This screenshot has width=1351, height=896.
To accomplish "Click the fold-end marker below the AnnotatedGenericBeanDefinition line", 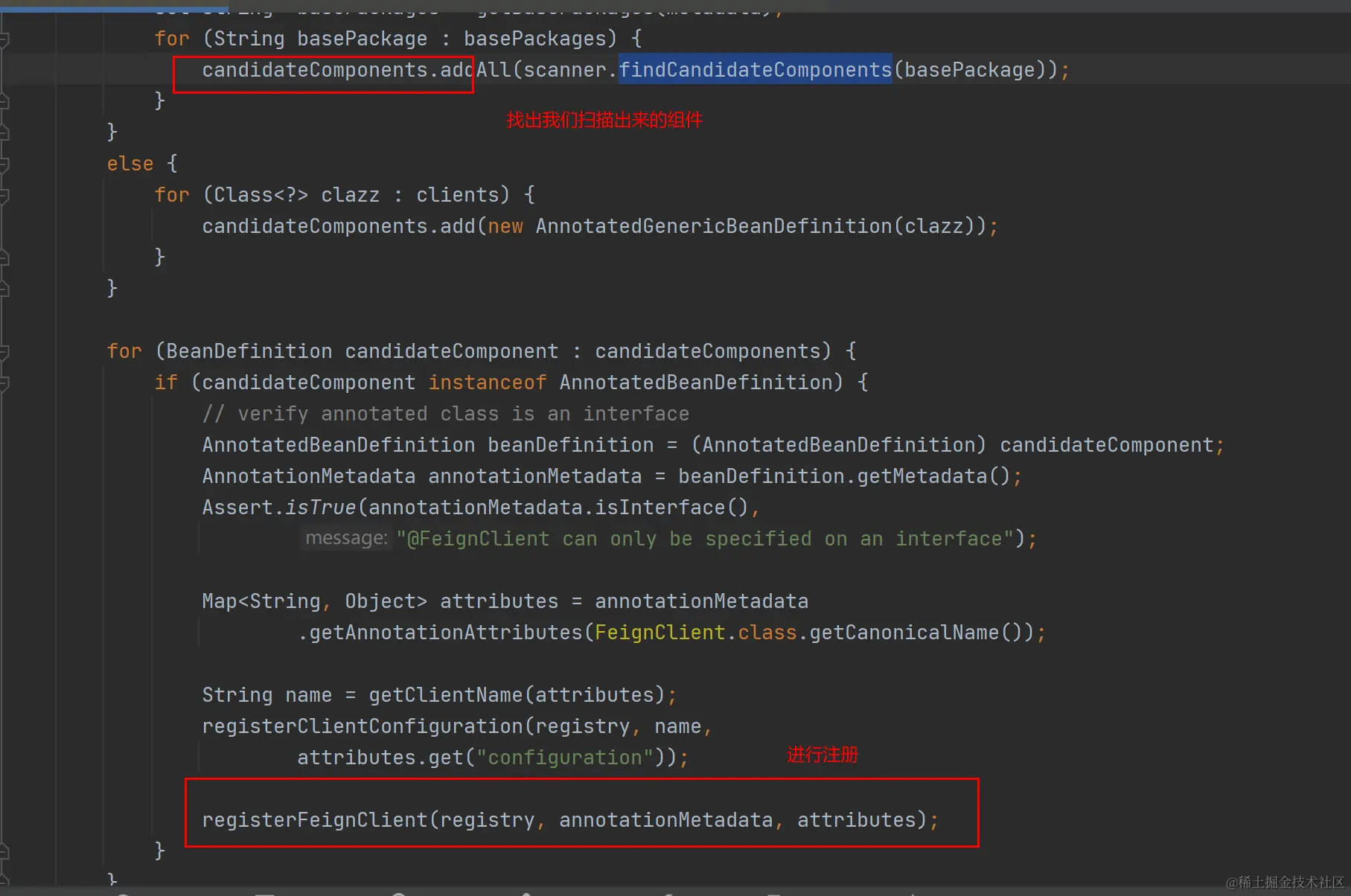I will click(x=4, y=257).
